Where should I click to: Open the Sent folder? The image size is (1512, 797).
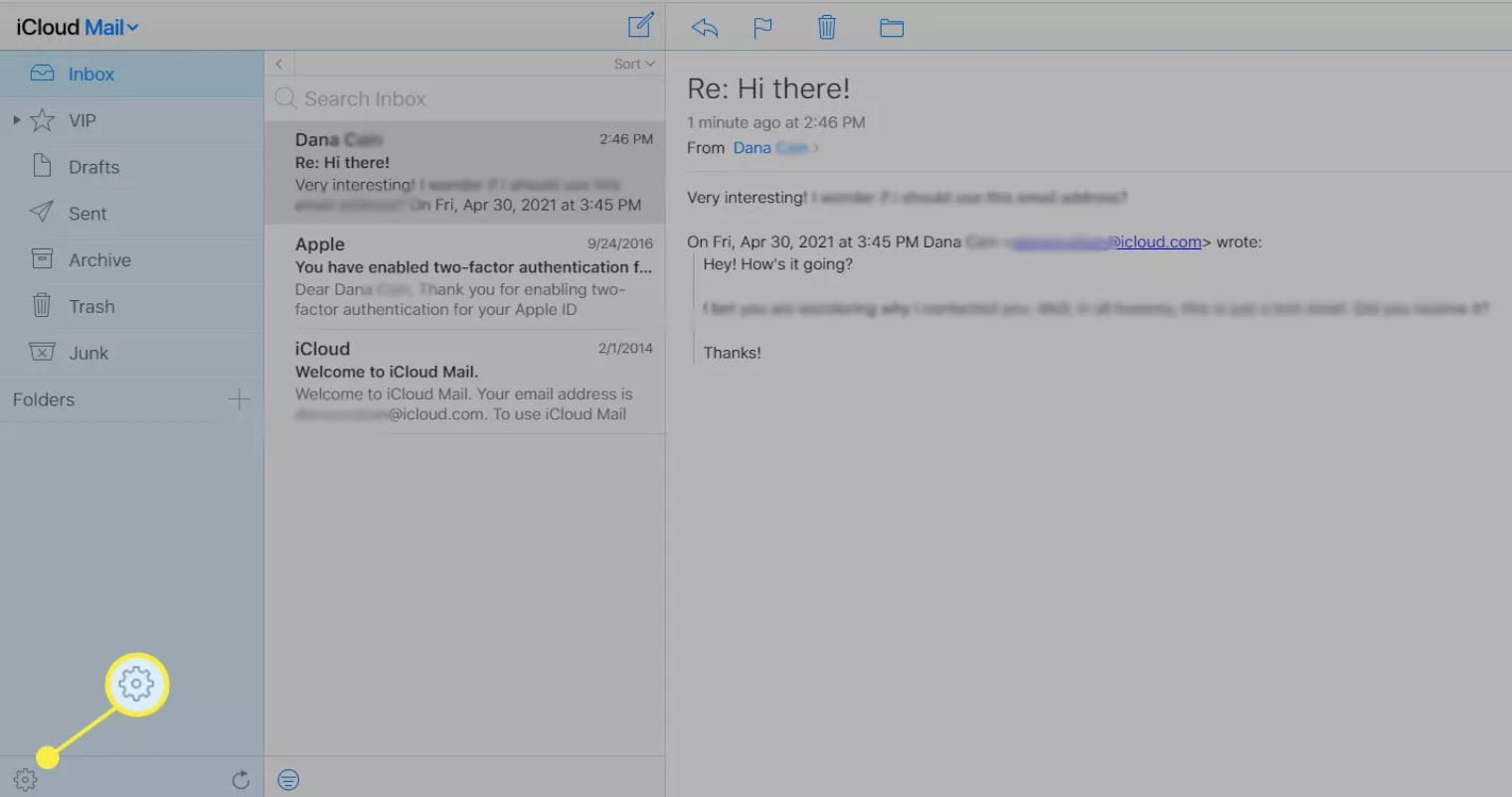131,214
